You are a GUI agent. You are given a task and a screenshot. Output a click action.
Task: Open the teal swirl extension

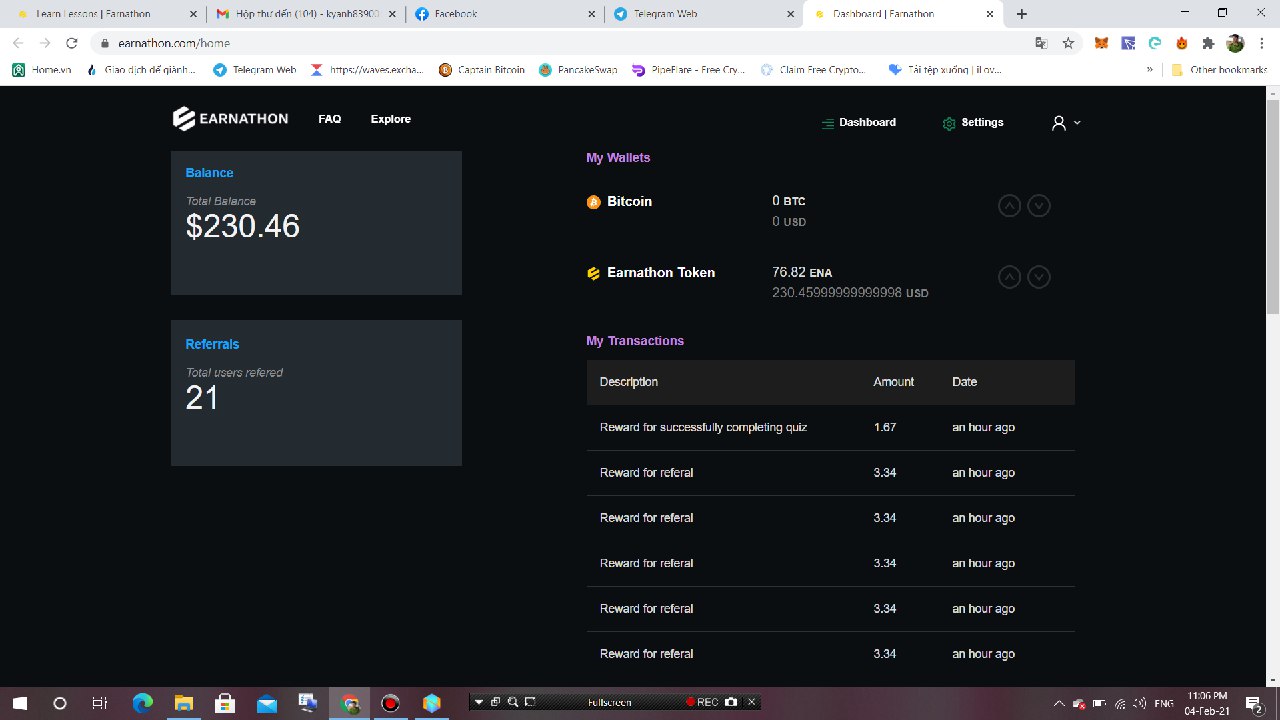click(x=1155, y=43)
